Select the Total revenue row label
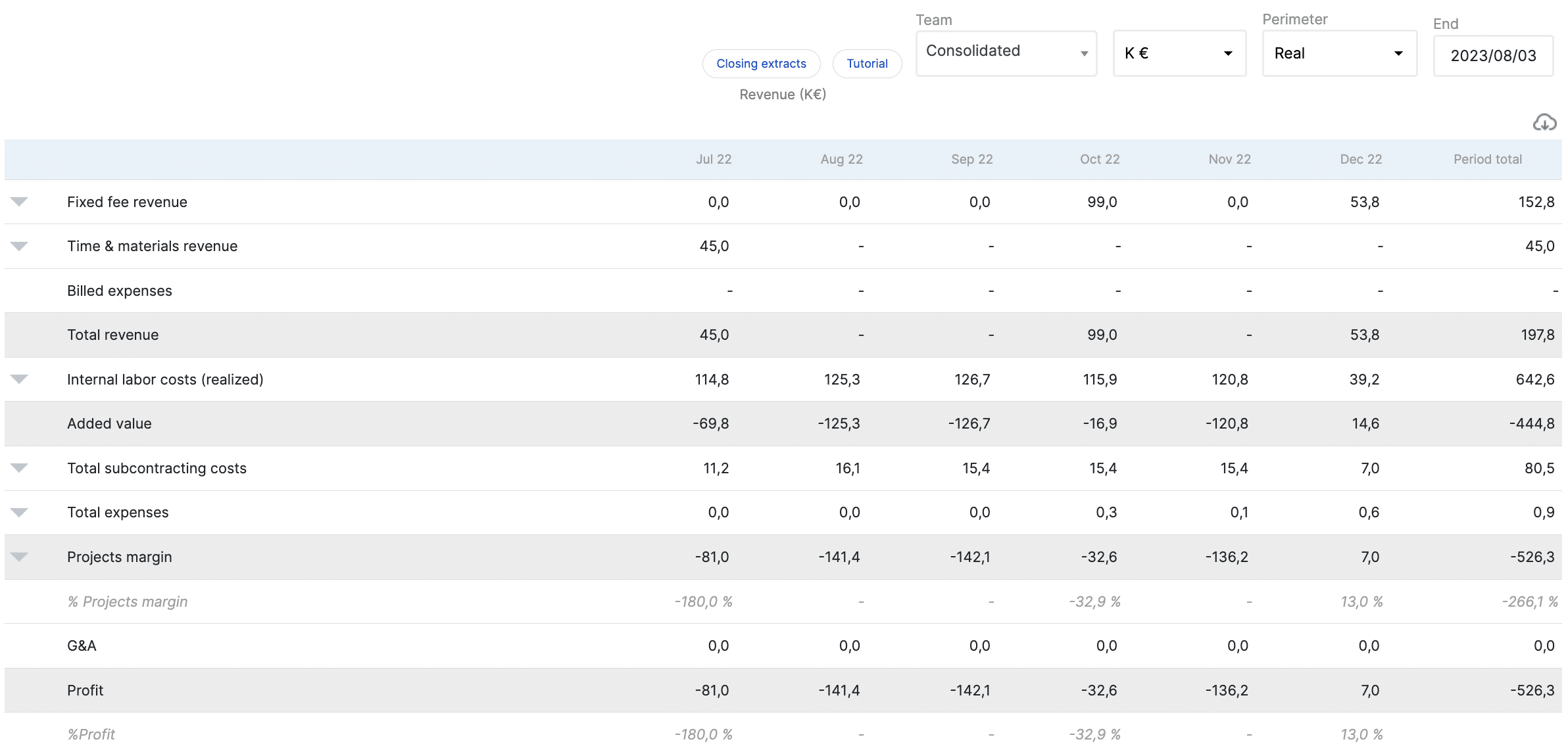The image size is (1568, 752). pyautogui.click(x=112, y=335)
